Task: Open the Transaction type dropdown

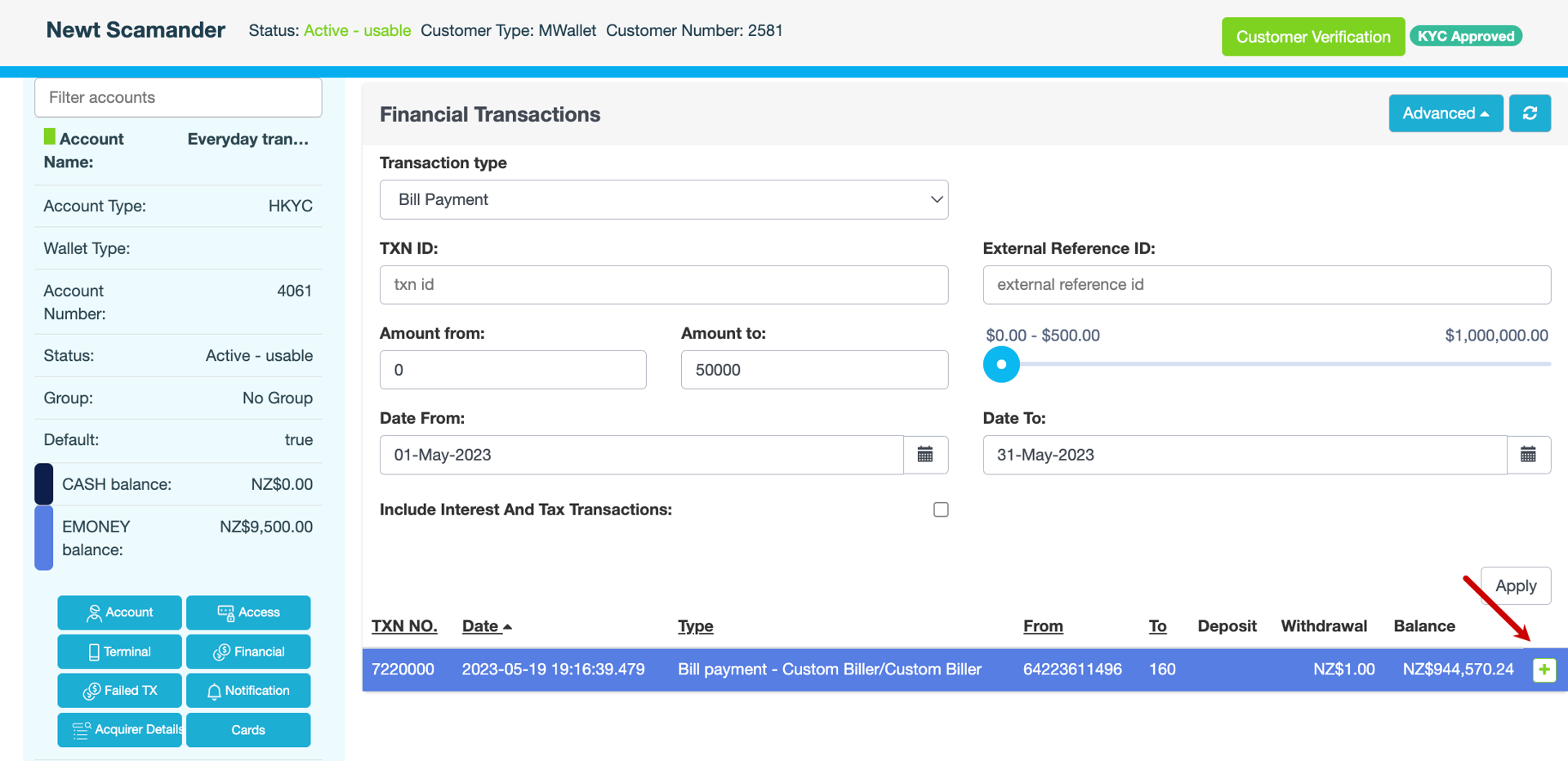Action: (x=663, y=200)
